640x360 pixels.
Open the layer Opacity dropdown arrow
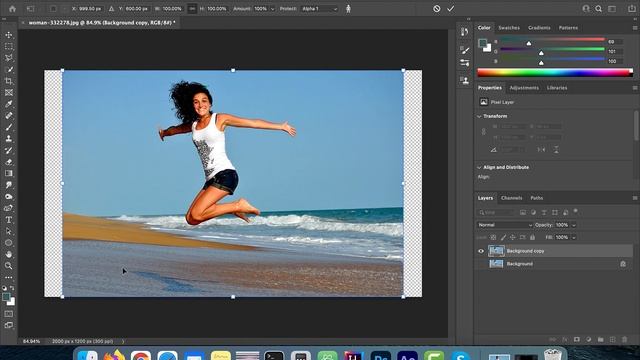coord(573,225)
